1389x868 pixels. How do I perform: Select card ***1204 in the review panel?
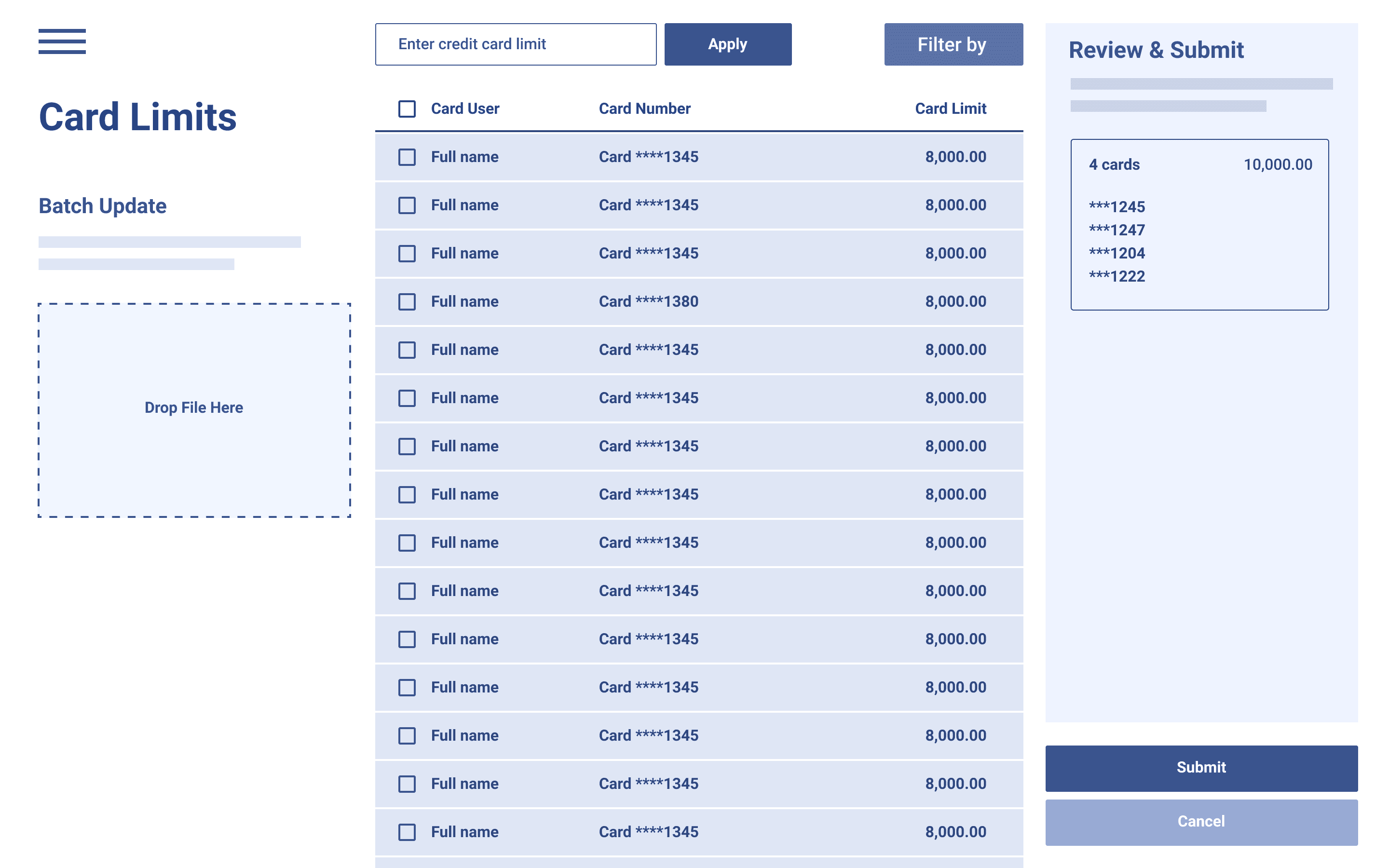coord(1117,253)
